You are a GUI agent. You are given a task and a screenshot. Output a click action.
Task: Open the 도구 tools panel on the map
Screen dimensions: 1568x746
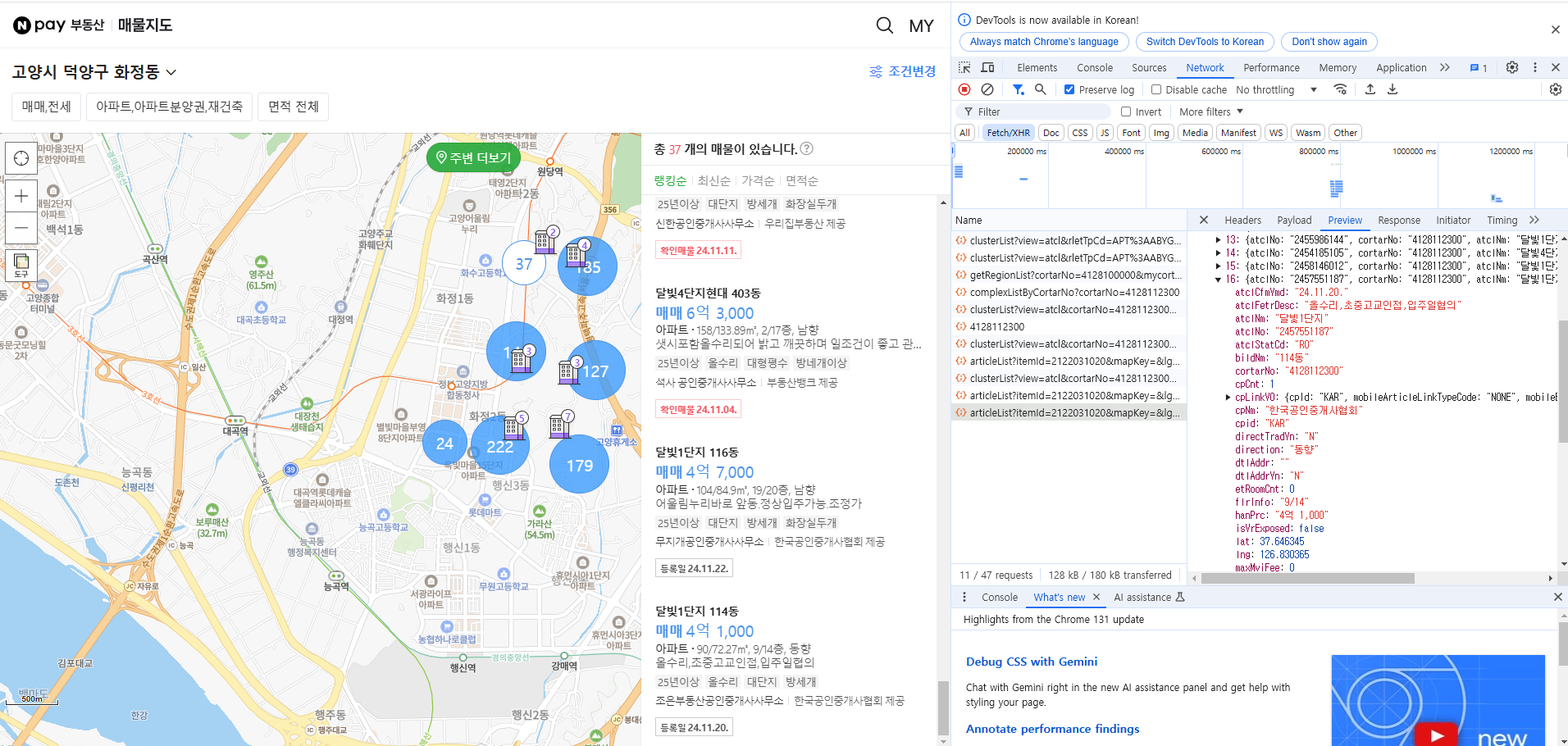(21, 265)
